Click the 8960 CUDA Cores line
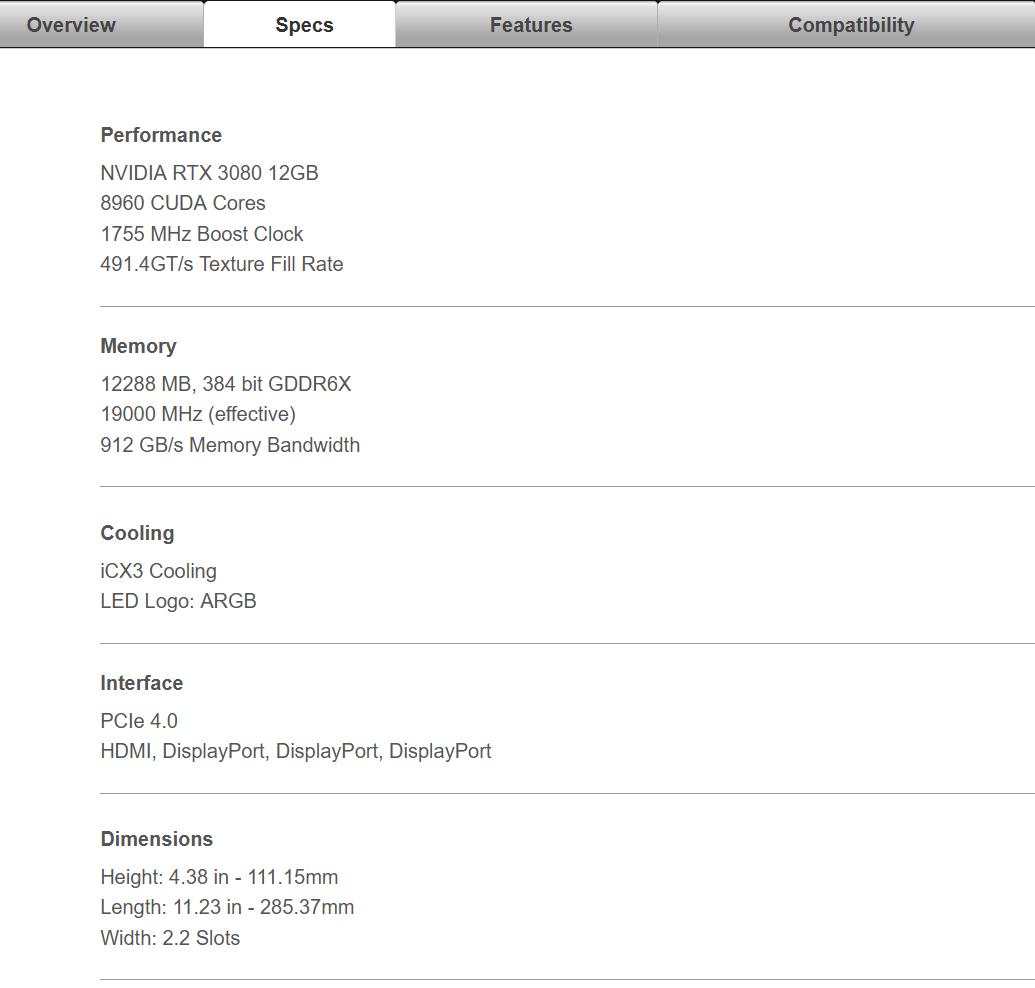This screenshot has height=988, width=1035. [x=183, y=203]
